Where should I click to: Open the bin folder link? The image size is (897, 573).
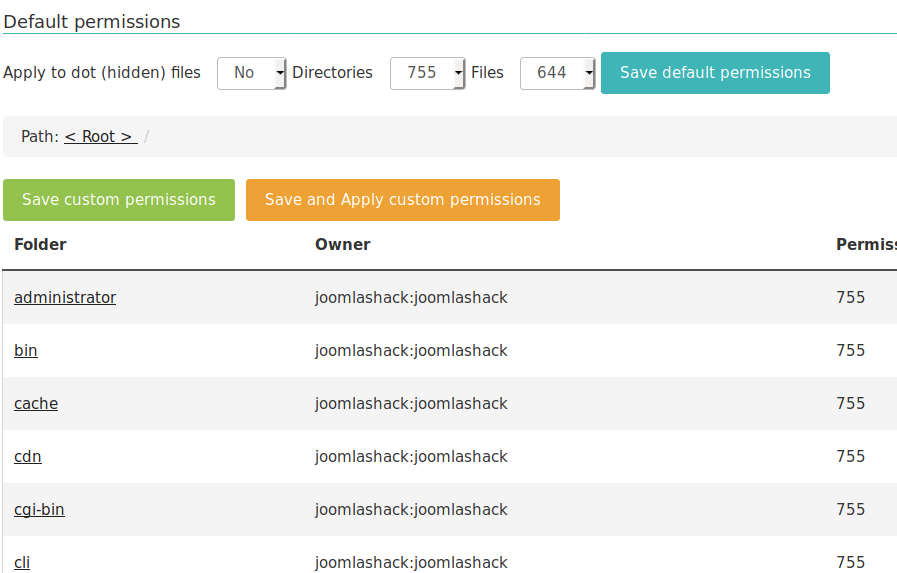pyautogui.click(x=26, y=351)
